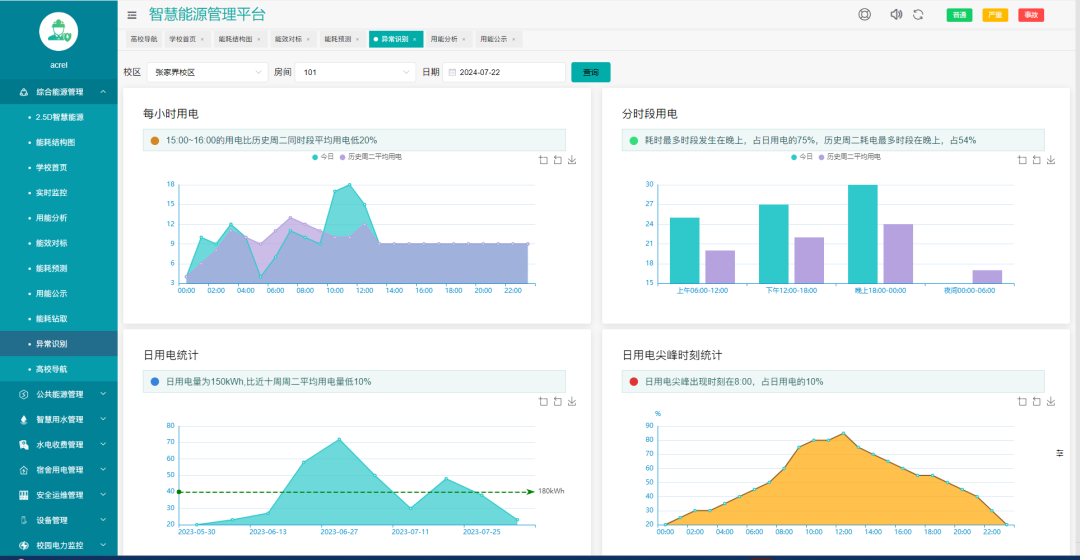Click the refresh icon in the header
Image resolution: width=1080 pixels, height=560 pixels.
pyautogui.click(x=918, y=14)
